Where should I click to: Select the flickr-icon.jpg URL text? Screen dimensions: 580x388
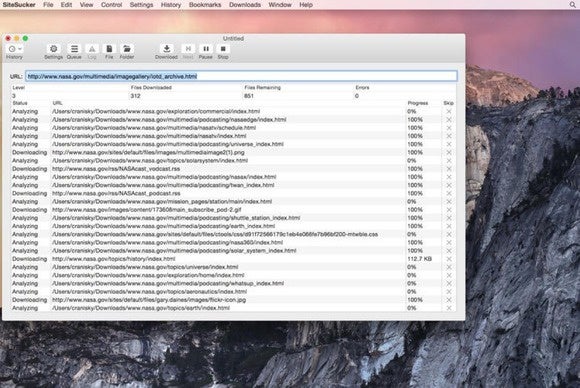pos(149,300)
